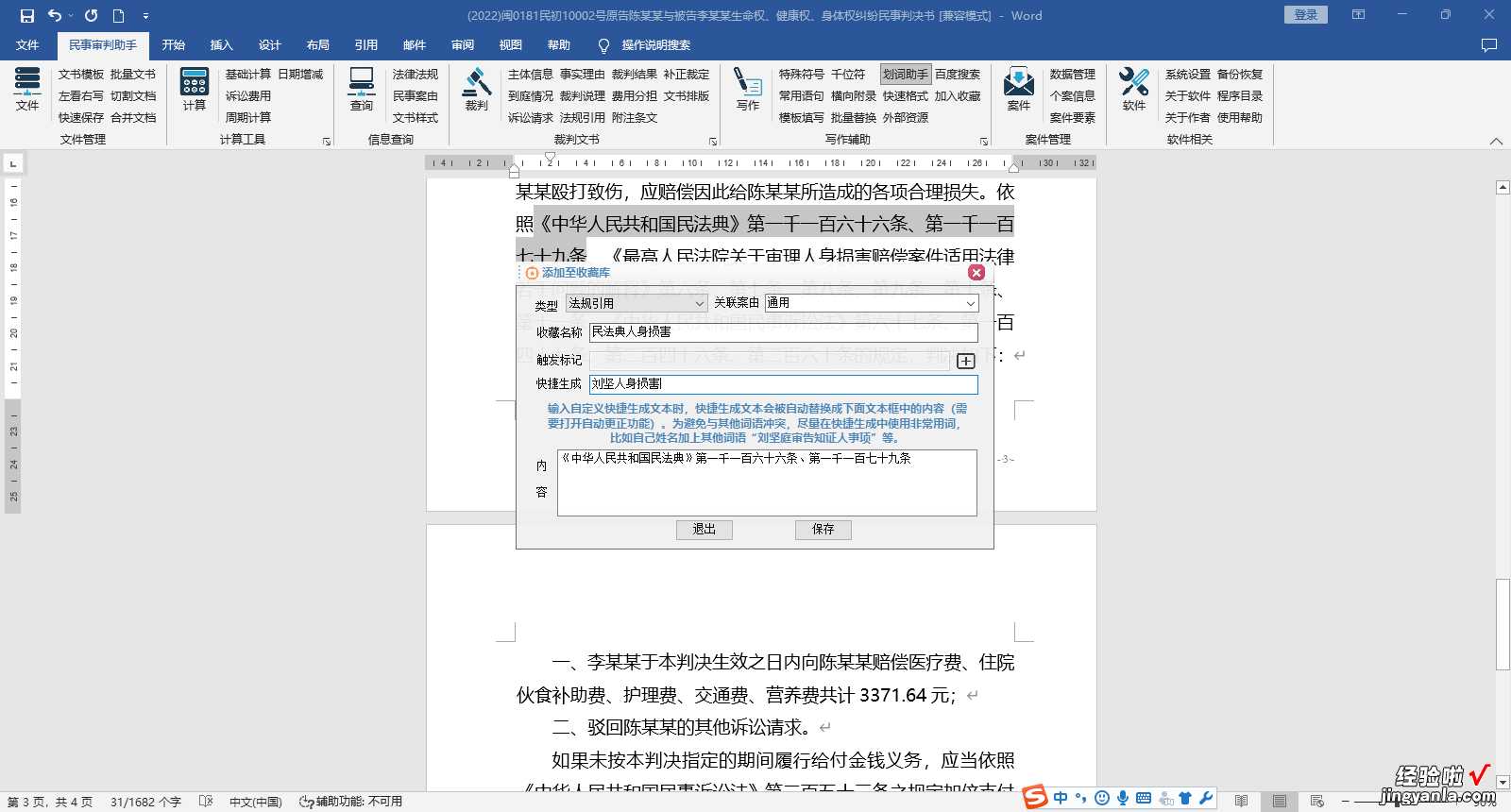
Task: Click the scroll up arrow of document
Action: click(x=1503, y=187)
